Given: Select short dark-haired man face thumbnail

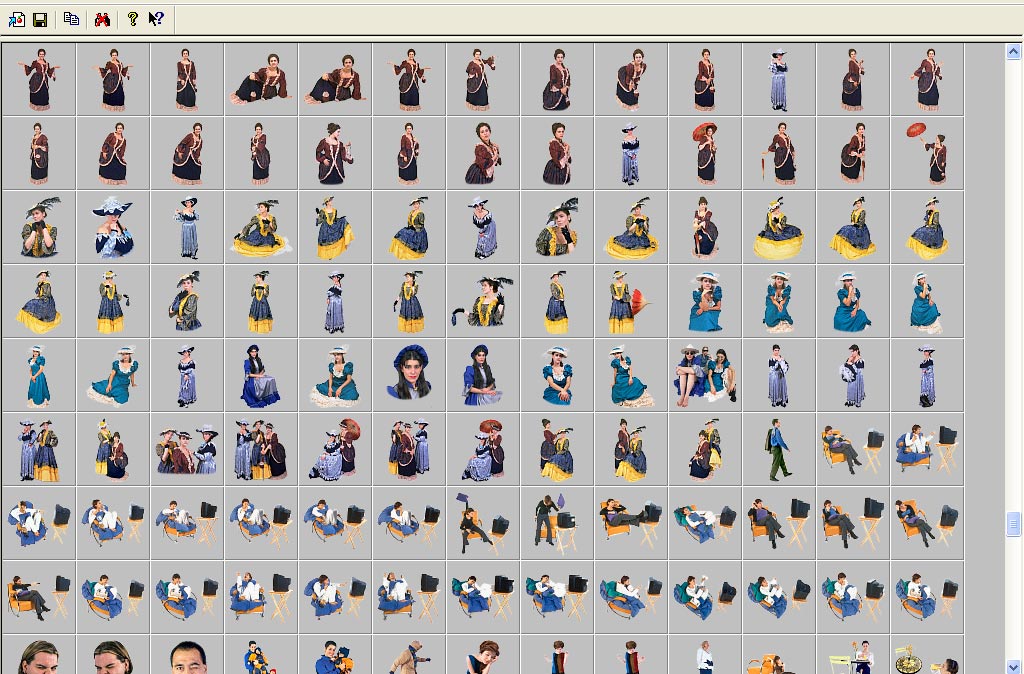Looking at the screenshot, I should point(187,654).
